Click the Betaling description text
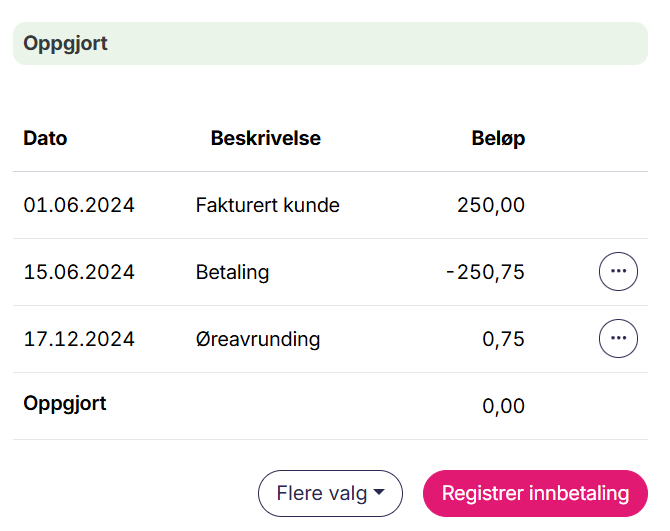The height and width of the screenshot is (531, 670). (x=232, y=272)
